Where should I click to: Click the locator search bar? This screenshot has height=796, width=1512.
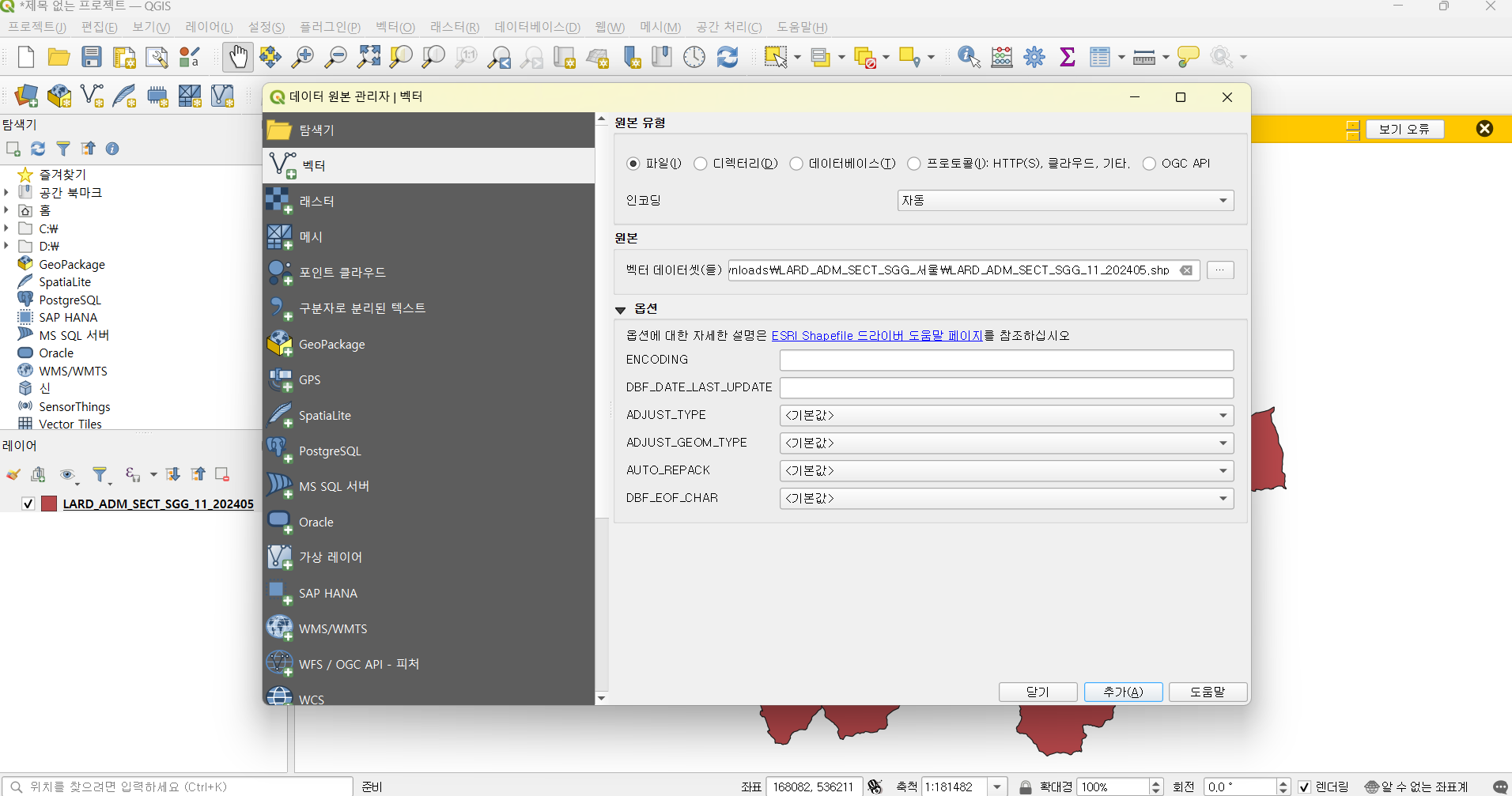point(177,787)
